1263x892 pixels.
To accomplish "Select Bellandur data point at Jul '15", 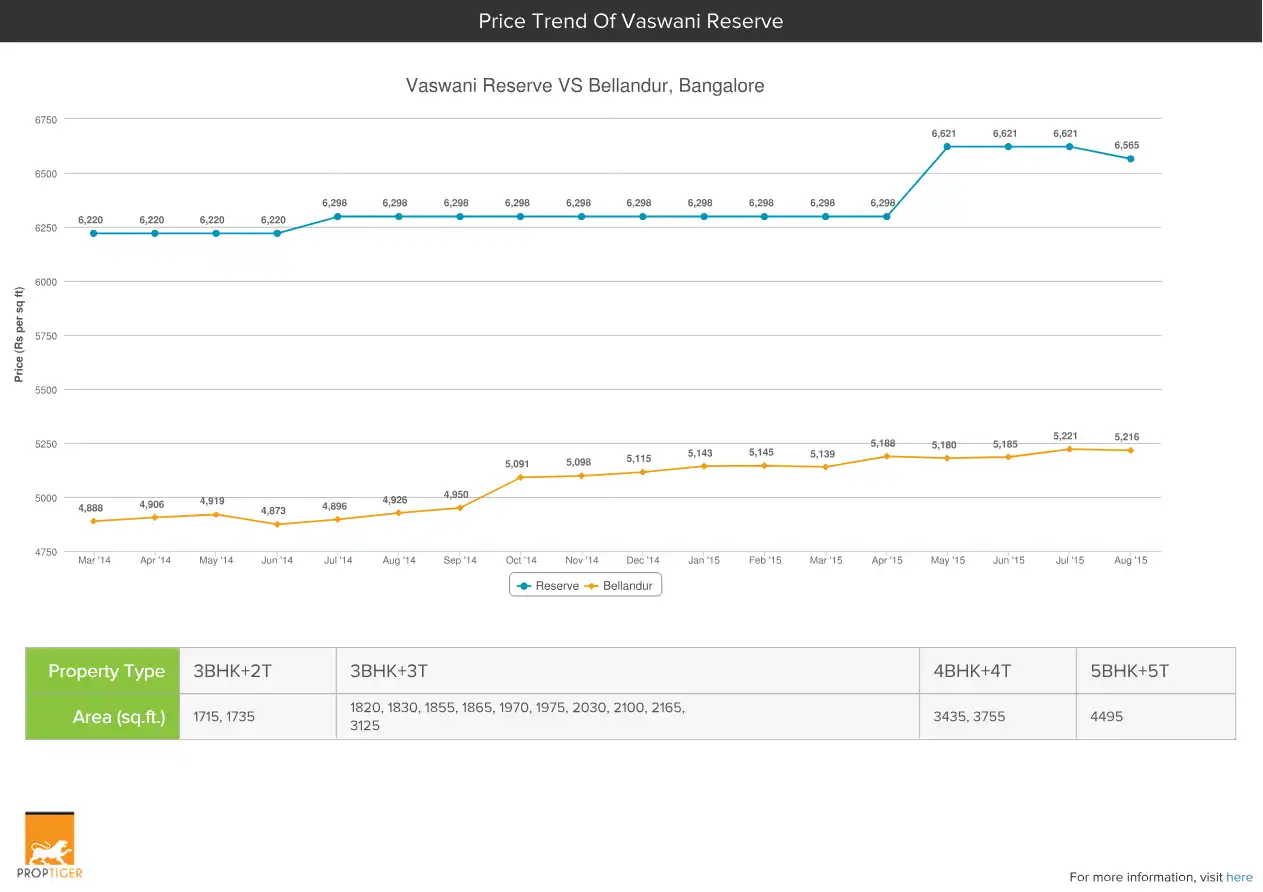I will click(1069, 449).
